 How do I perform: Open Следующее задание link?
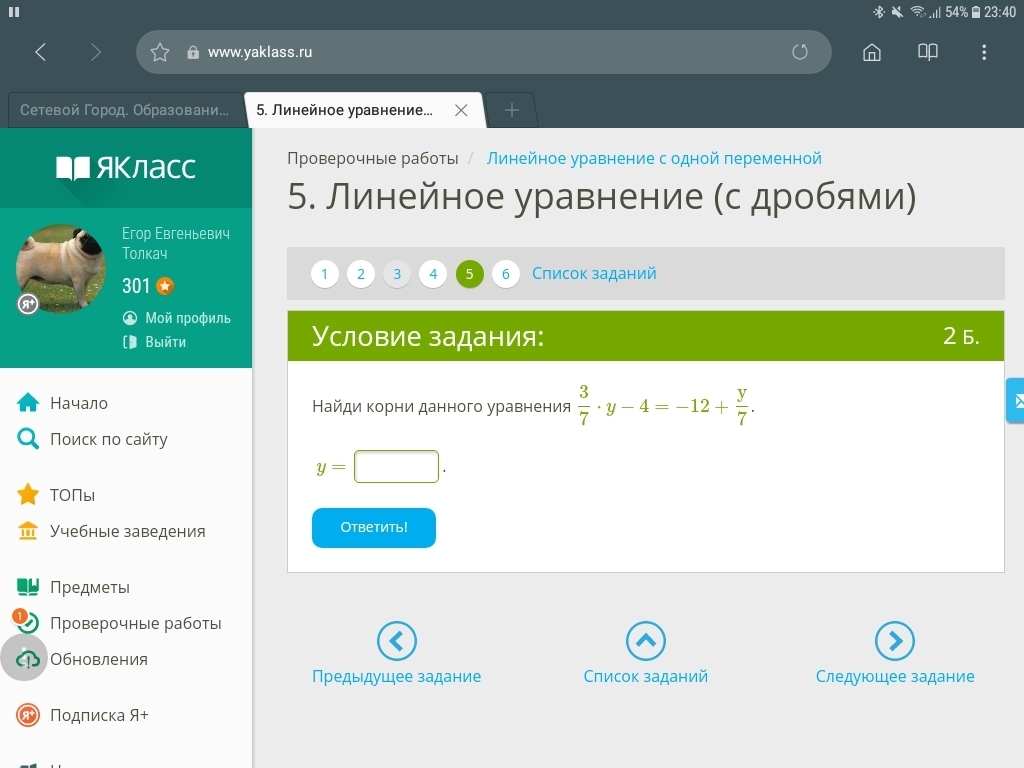895,677
